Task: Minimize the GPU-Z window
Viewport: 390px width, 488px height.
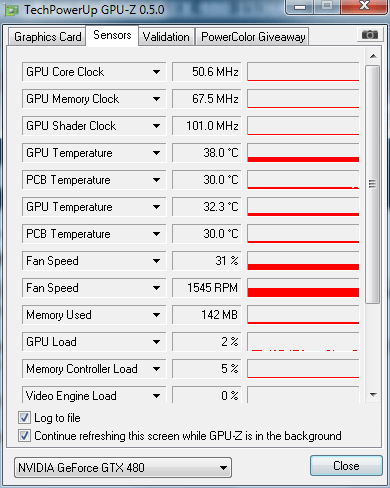Action: tap(300, 7)
